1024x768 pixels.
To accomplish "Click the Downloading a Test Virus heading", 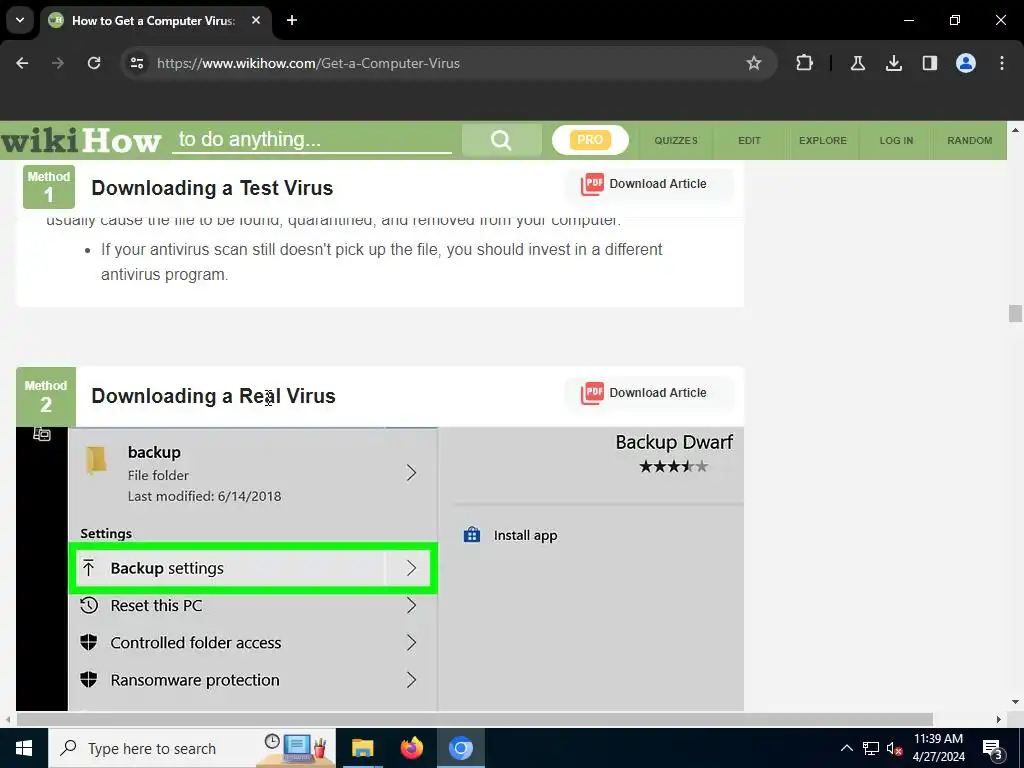I will click(x=212, y=188).
